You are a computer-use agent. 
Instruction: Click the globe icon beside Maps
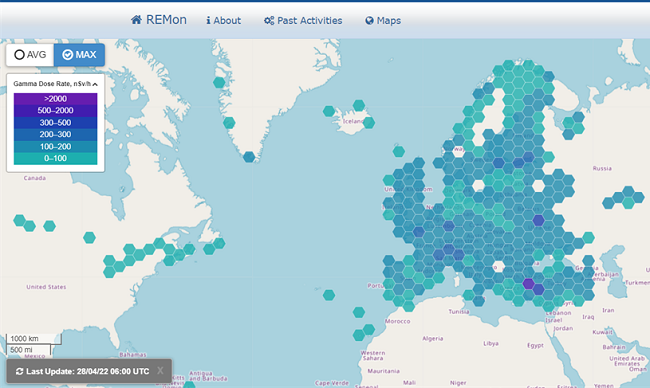369,20
